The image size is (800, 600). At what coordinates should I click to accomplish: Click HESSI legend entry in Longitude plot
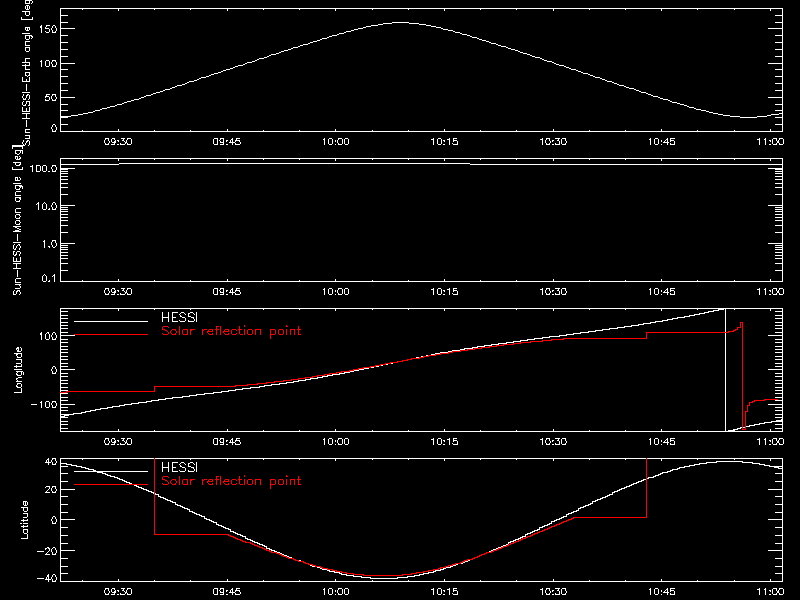[179, 317]
